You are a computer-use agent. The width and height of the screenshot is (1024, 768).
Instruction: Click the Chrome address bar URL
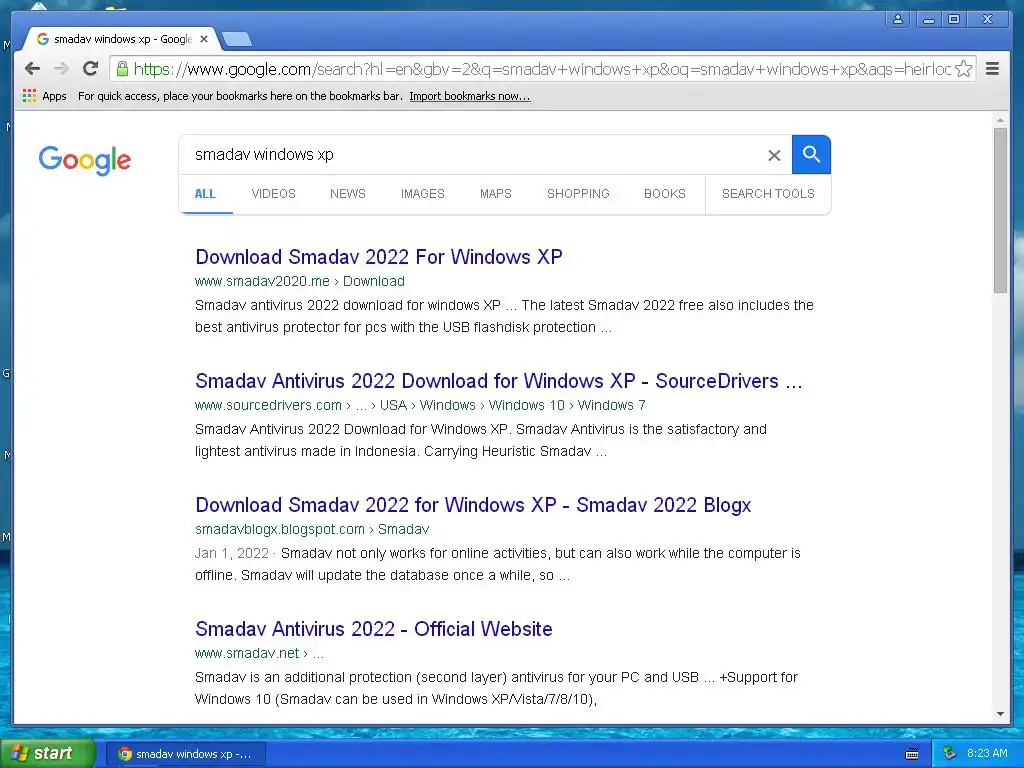coord(542,69)
